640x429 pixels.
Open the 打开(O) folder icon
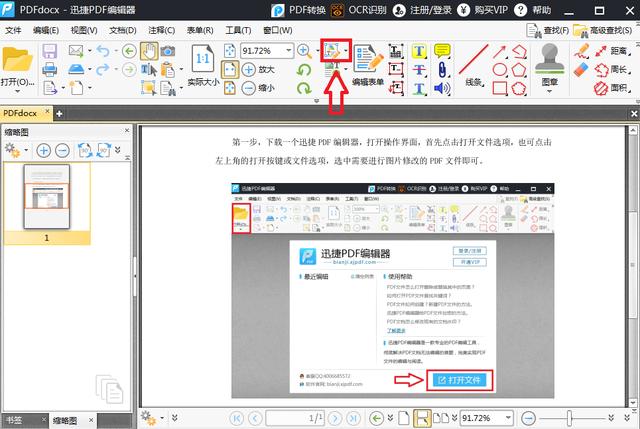tap(17, 59)
